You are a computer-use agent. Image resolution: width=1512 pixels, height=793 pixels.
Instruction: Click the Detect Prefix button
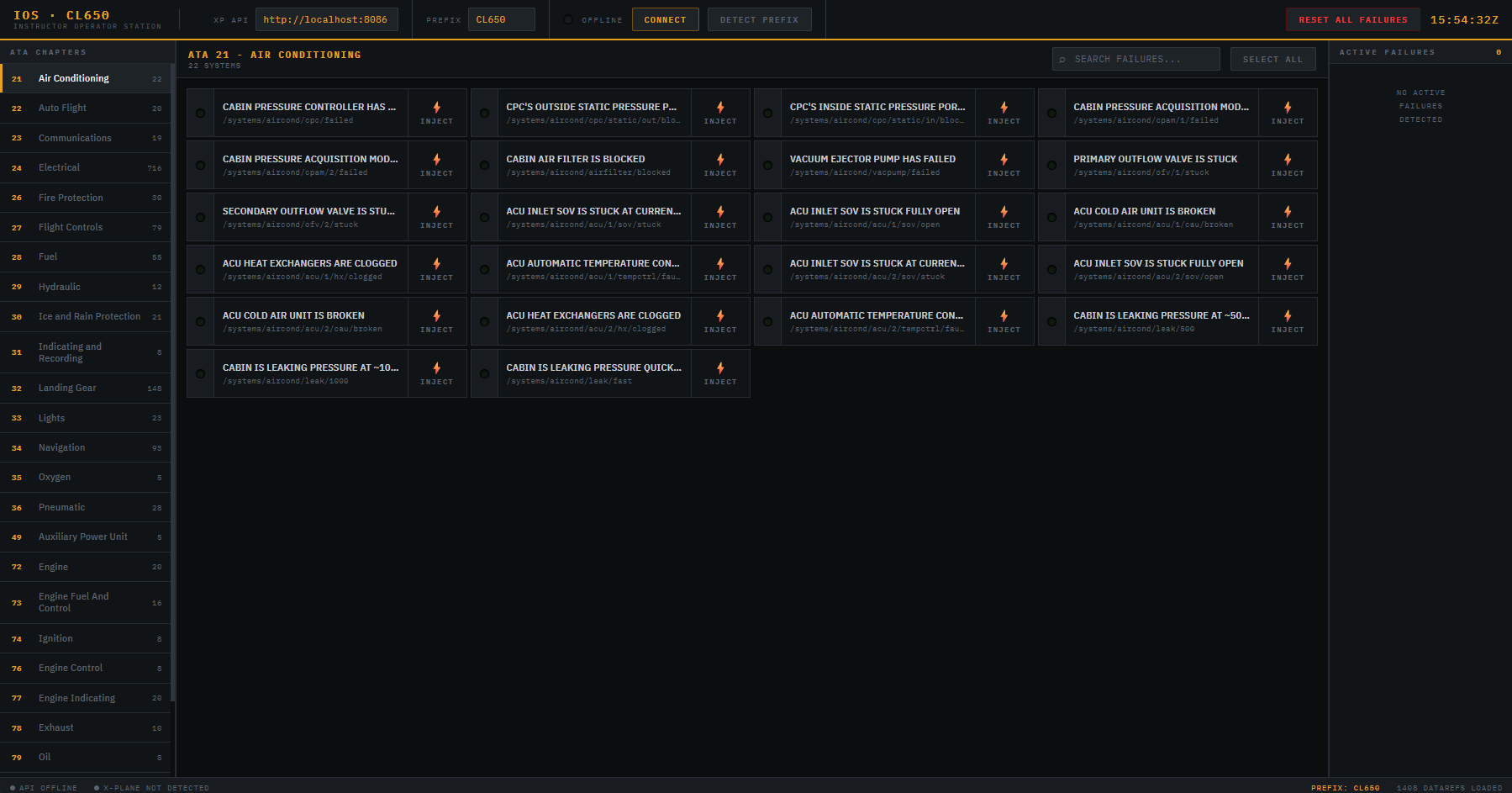[x=759, y=19]
